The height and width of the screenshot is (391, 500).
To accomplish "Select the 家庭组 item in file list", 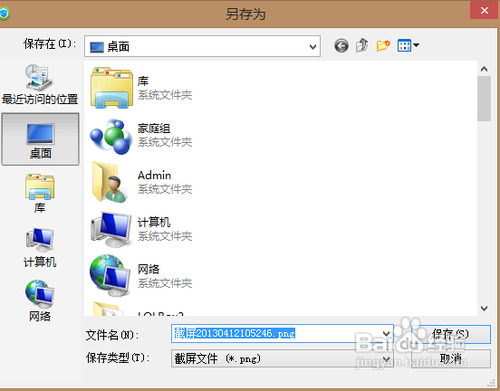I will pyautogui.click(x=142, y=135).
